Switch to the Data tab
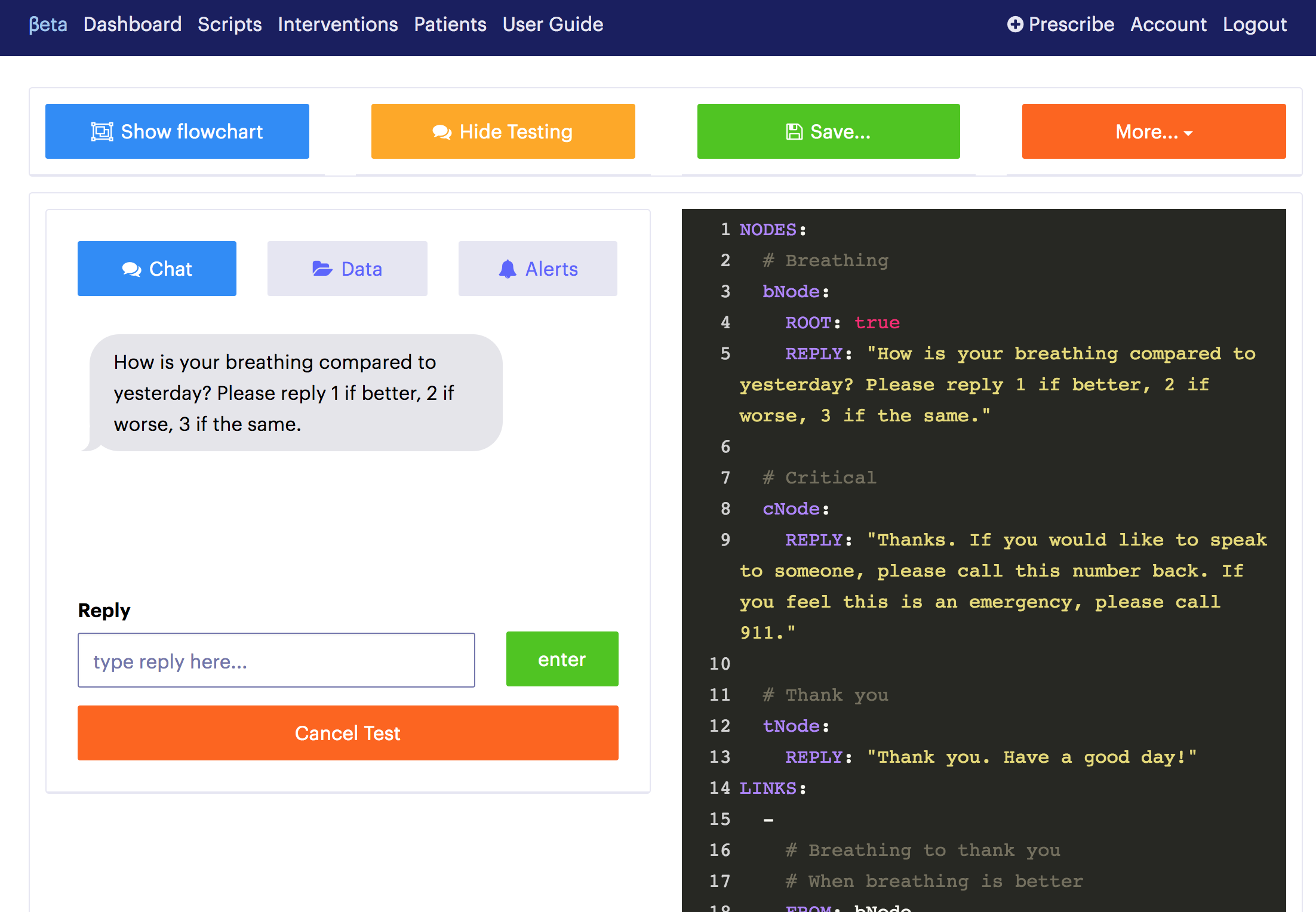This screenshot has height=912, width=1316. point(347,269)
